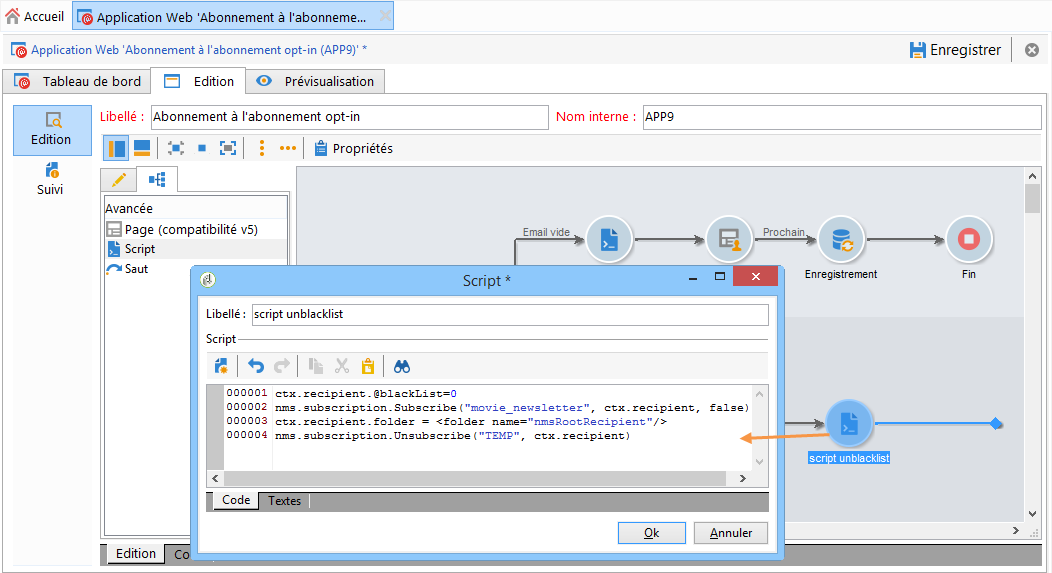Select the Saut item in palette

196,268
